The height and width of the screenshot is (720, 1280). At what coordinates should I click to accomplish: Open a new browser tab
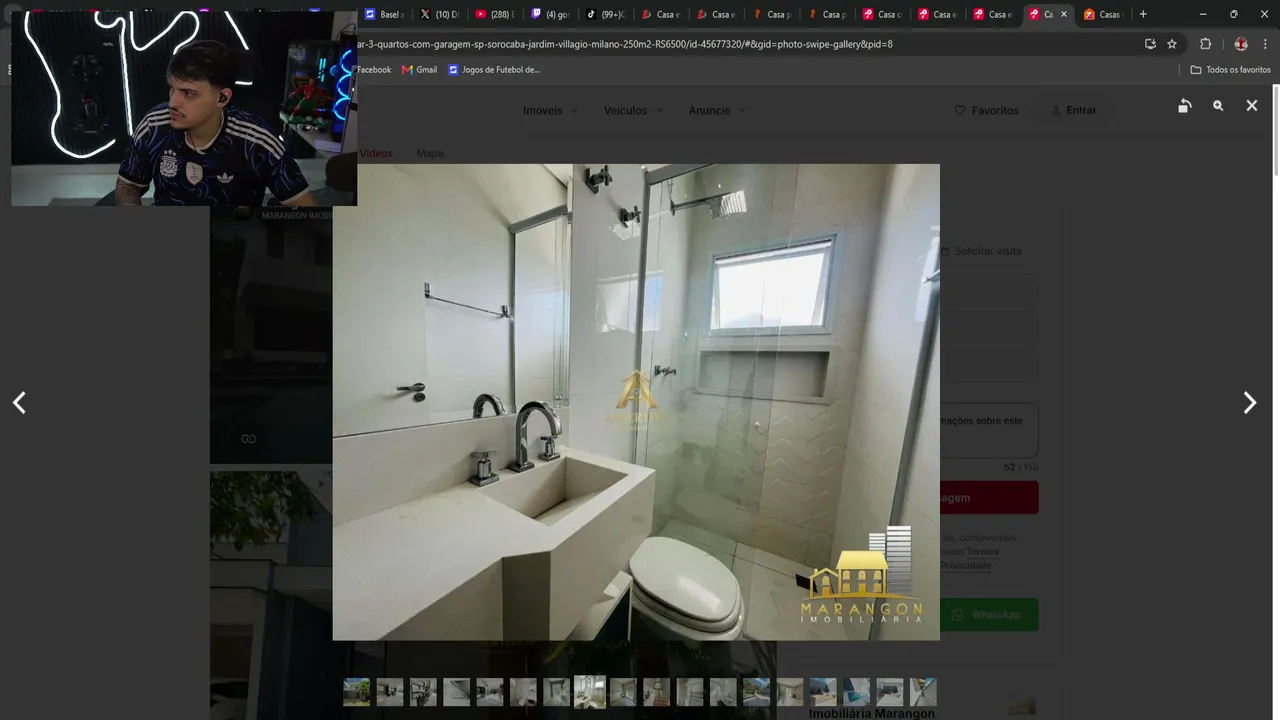coord(1143,14)
